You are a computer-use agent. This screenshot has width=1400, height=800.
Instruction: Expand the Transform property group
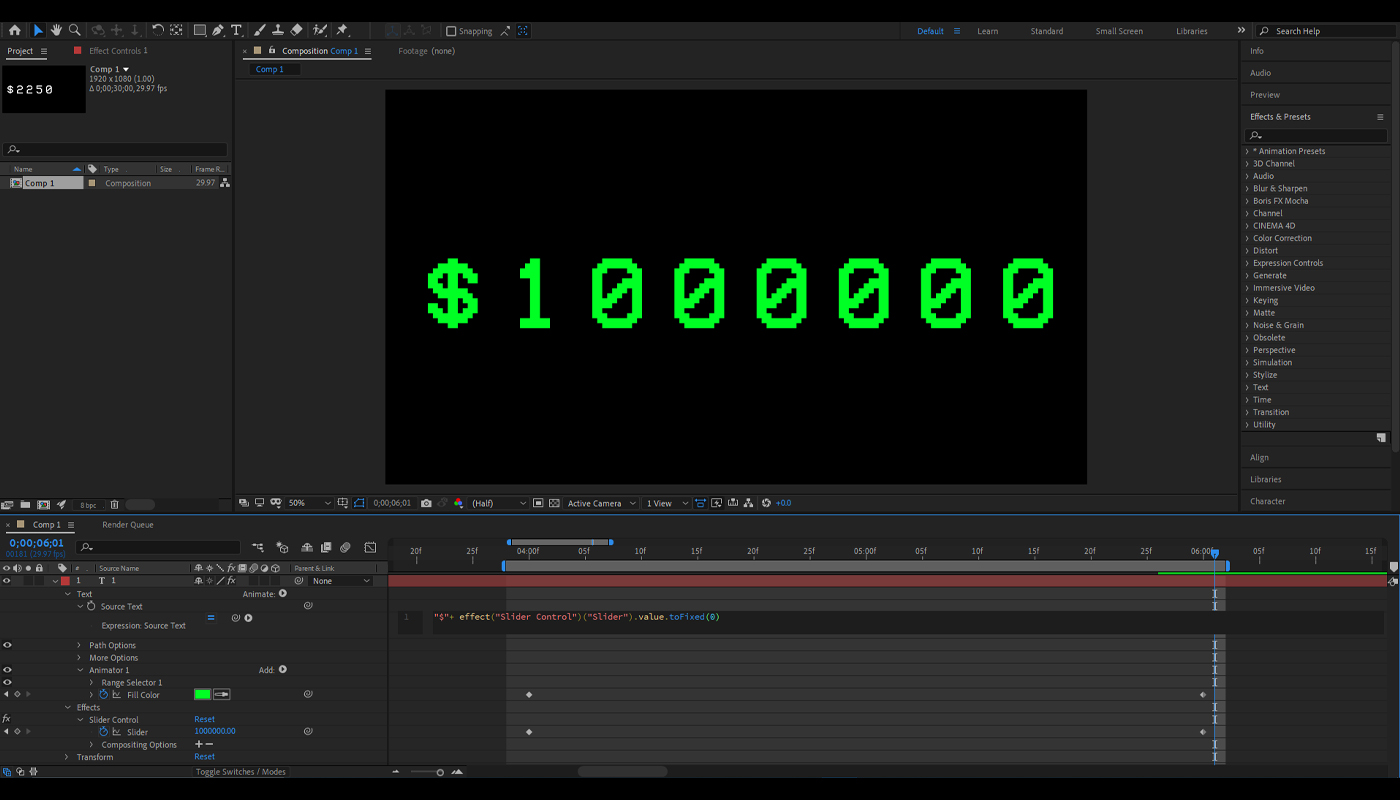[68, 757]
